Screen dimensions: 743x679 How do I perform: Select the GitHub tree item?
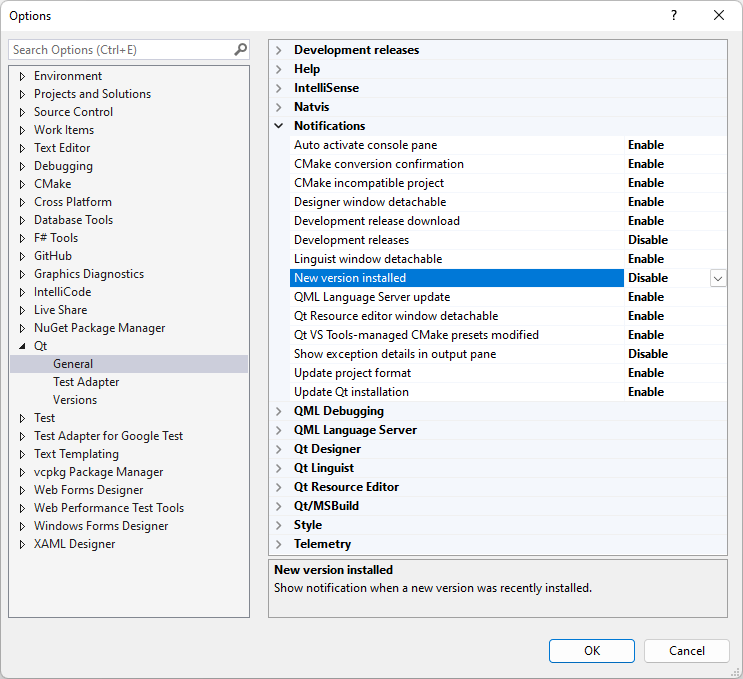pos(53,256)
